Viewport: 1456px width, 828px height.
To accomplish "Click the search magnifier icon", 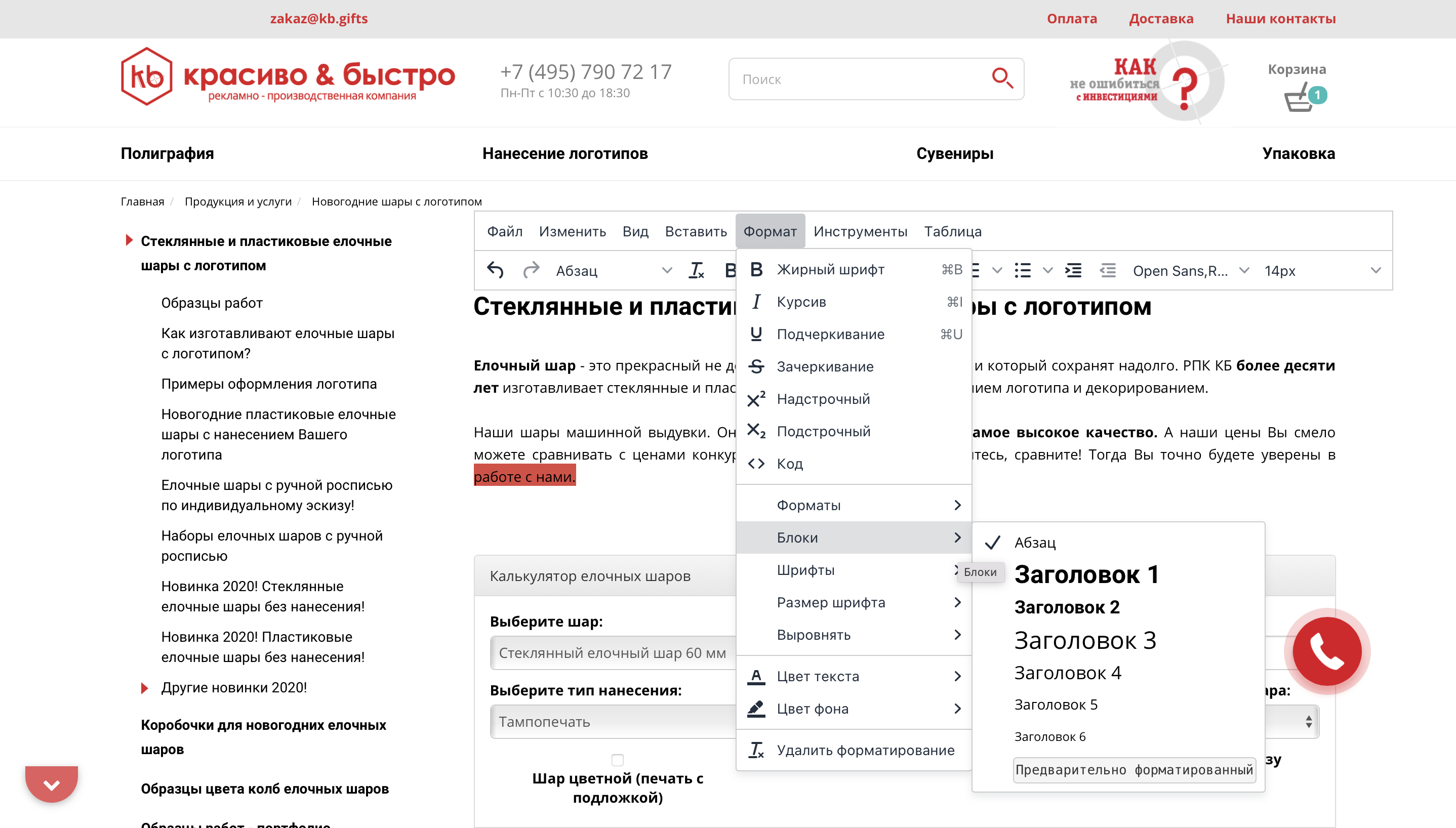I will click(1002, 78).
